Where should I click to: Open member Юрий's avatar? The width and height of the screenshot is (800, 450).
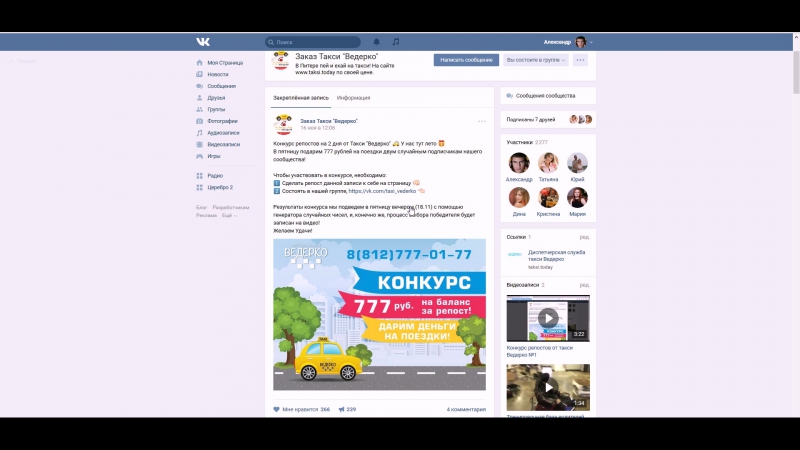click(577, 163)
